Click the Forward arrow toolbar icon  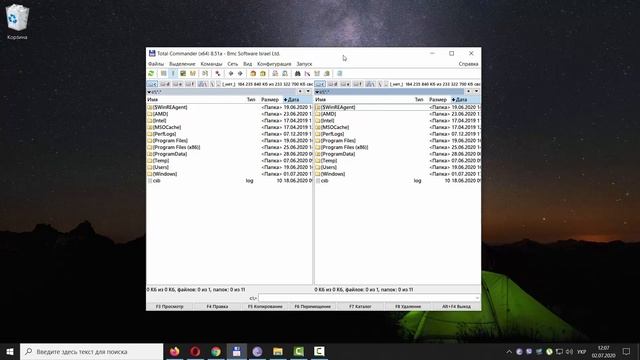[240, 73]
